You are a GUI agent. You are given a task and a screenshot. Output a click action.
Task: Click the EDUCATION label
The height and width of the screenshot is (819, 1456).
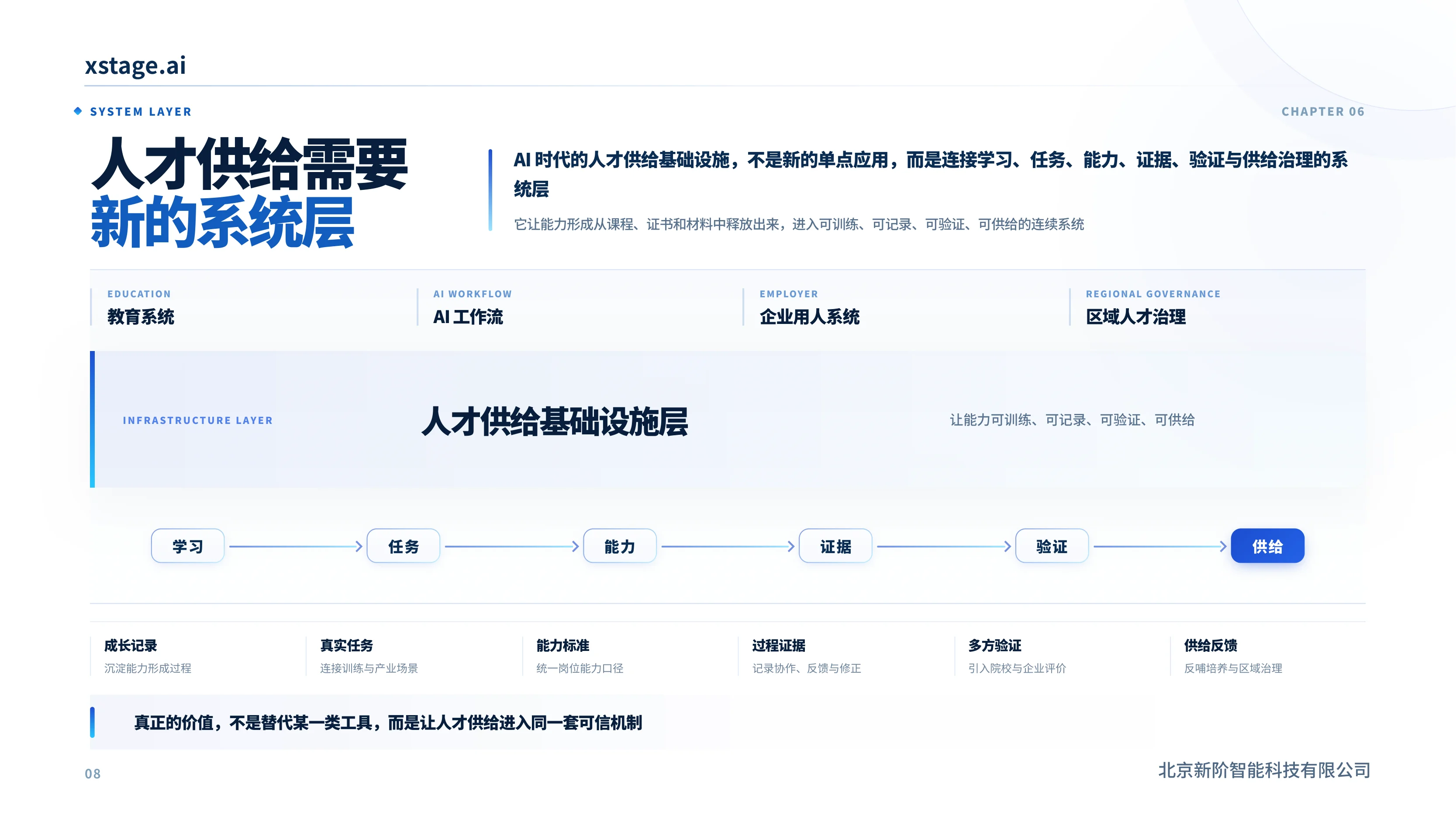139,294
